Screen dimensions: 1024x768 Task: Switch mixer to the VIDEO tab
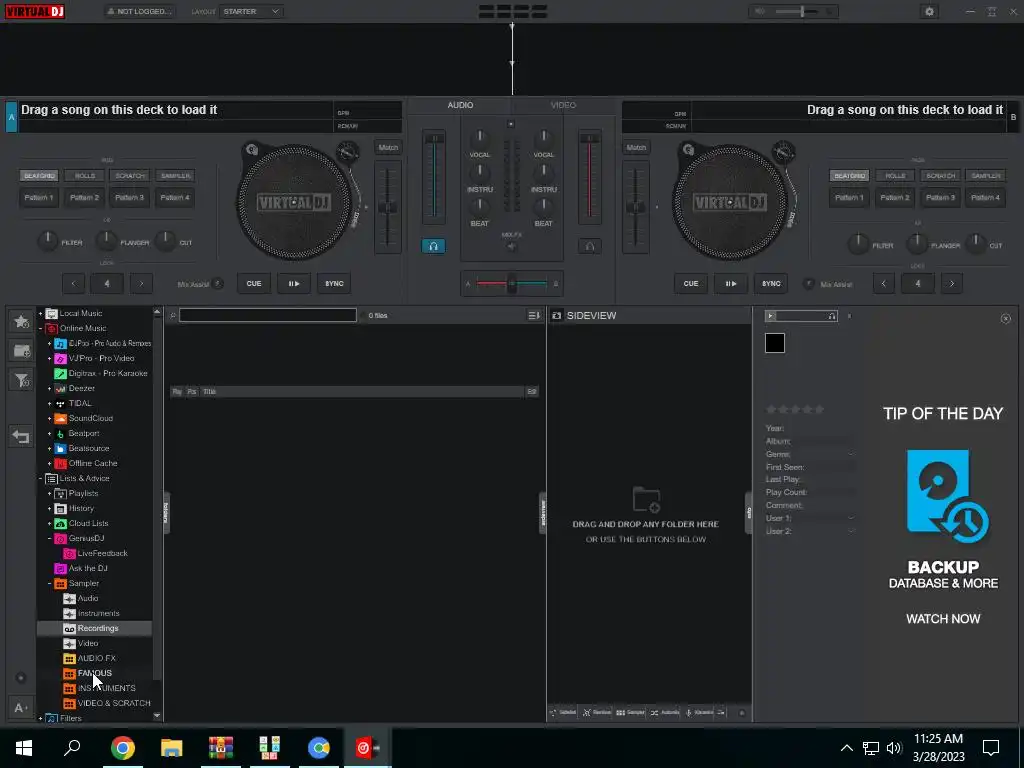[563, 105]
